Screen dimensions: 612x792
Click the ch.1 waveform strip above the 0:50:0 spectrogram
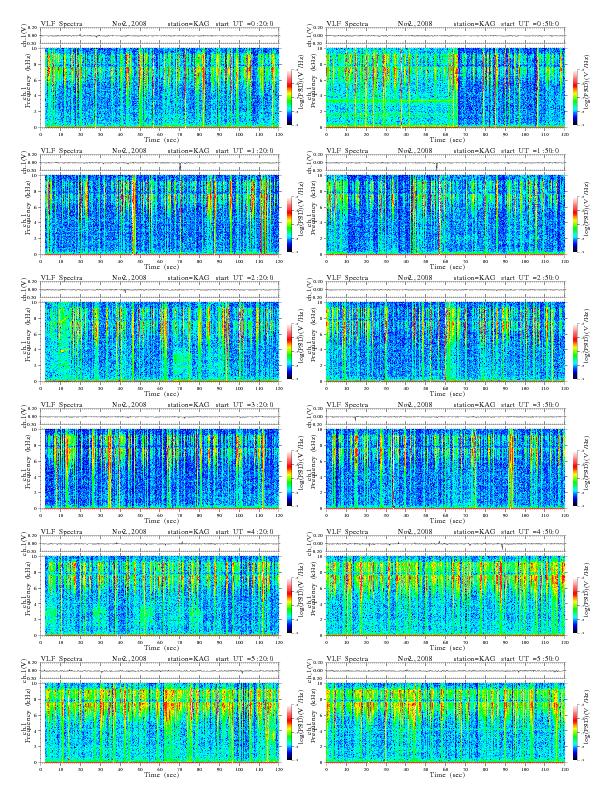tap(445, 36)
